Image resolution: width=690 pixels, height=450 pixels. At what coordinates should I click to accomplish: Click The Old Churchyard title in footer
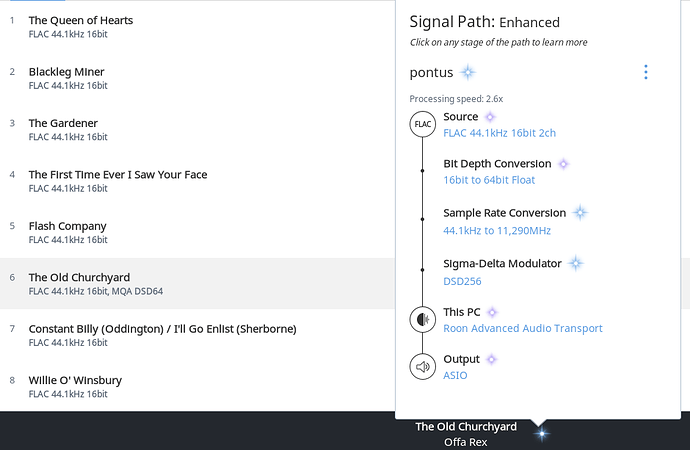(x=466, y=427)
